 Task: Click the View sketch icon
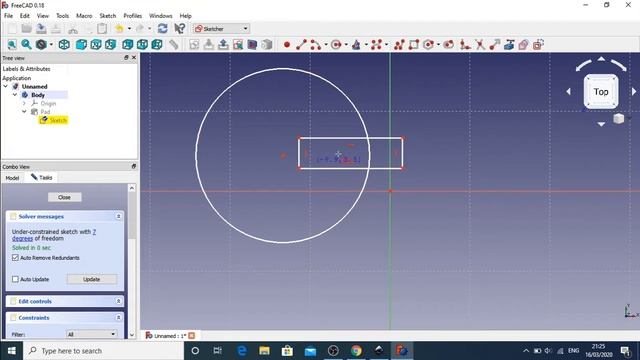[238, 44]
